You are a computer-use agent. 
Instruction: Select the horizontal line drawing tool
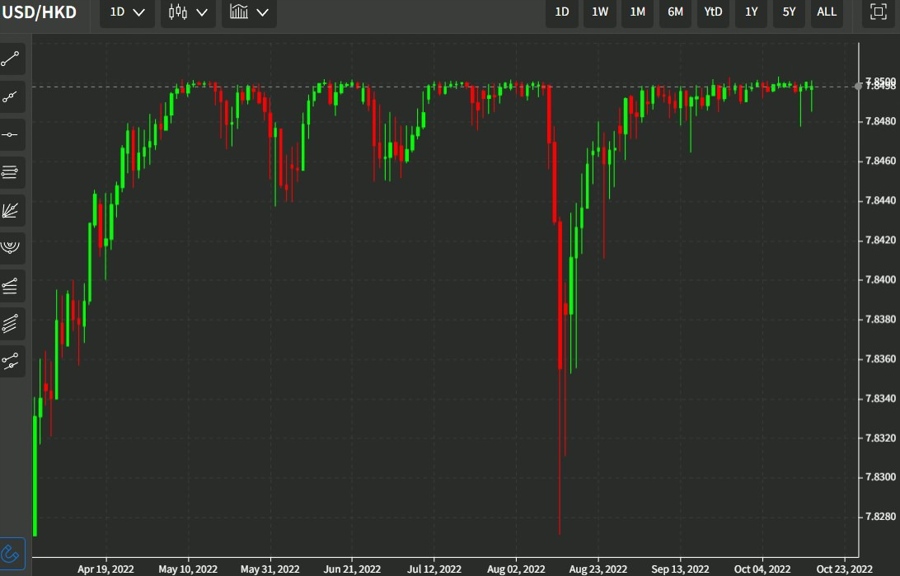11,135
